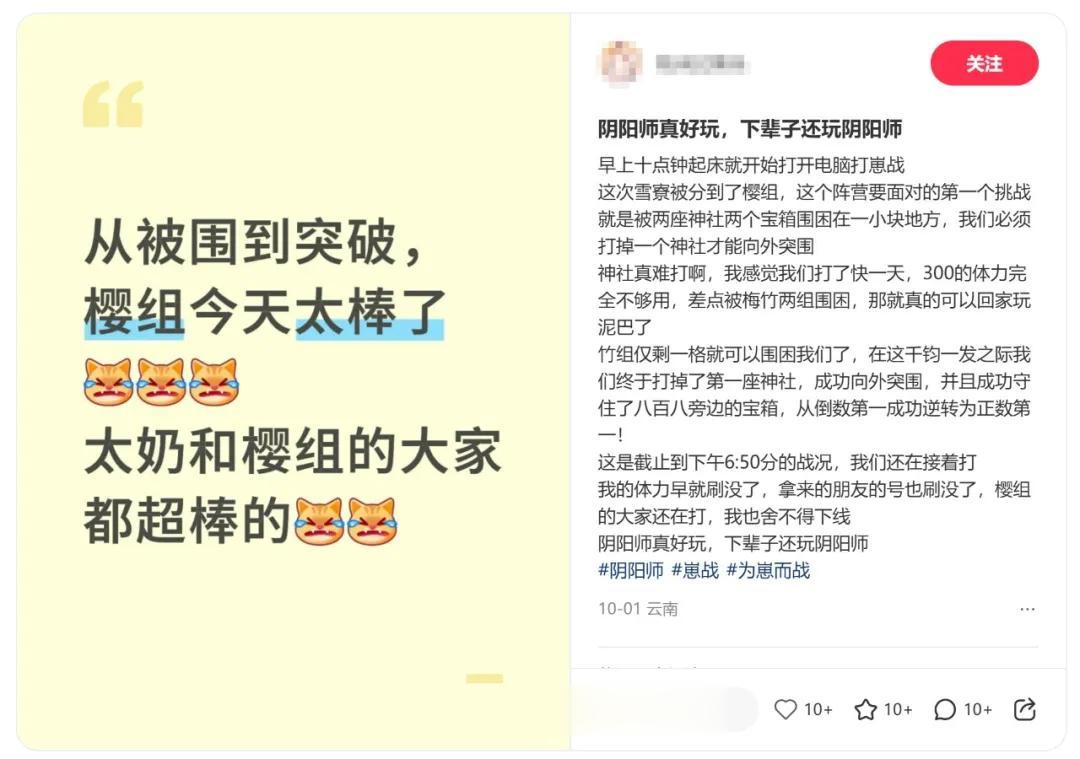1080x759 pixels.
Task: Click the yellow page indicator bar on the image
Action: click(x=484, y=678)
